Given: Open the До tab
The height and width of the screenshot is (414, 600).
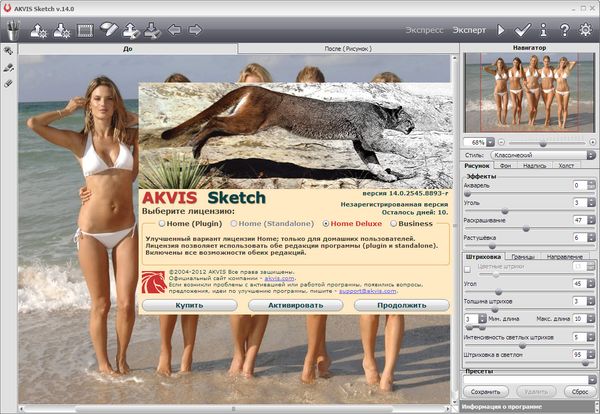Looking at the screenshot, I should pos(128,49).
